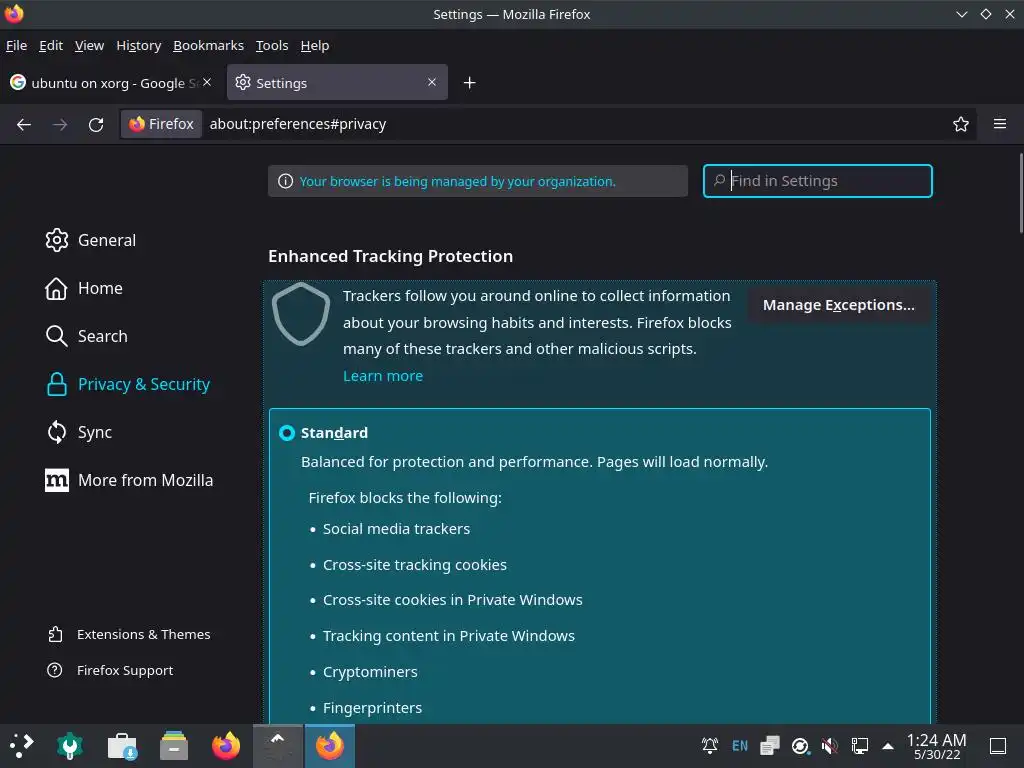Open the system updates tray icon

[x=800, y=745]
